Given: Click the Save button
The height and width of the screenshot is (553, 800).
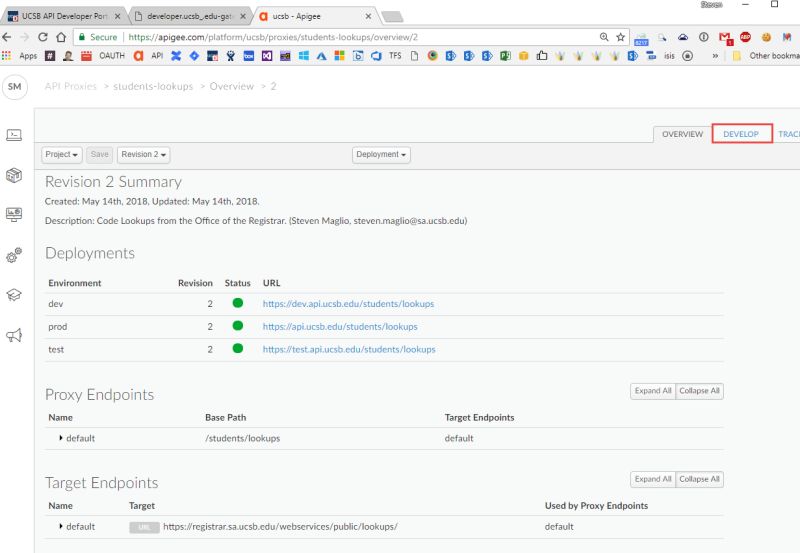Looking at the screenshot, I should pos(99,155).
